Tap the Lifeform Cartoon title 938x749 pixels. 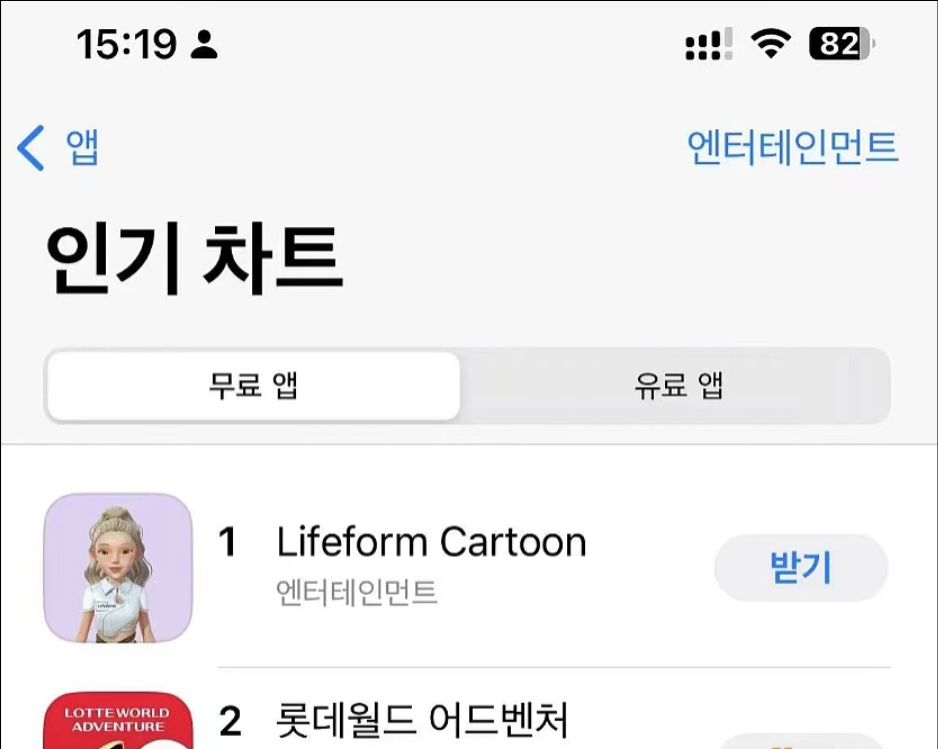click(431, 542)
